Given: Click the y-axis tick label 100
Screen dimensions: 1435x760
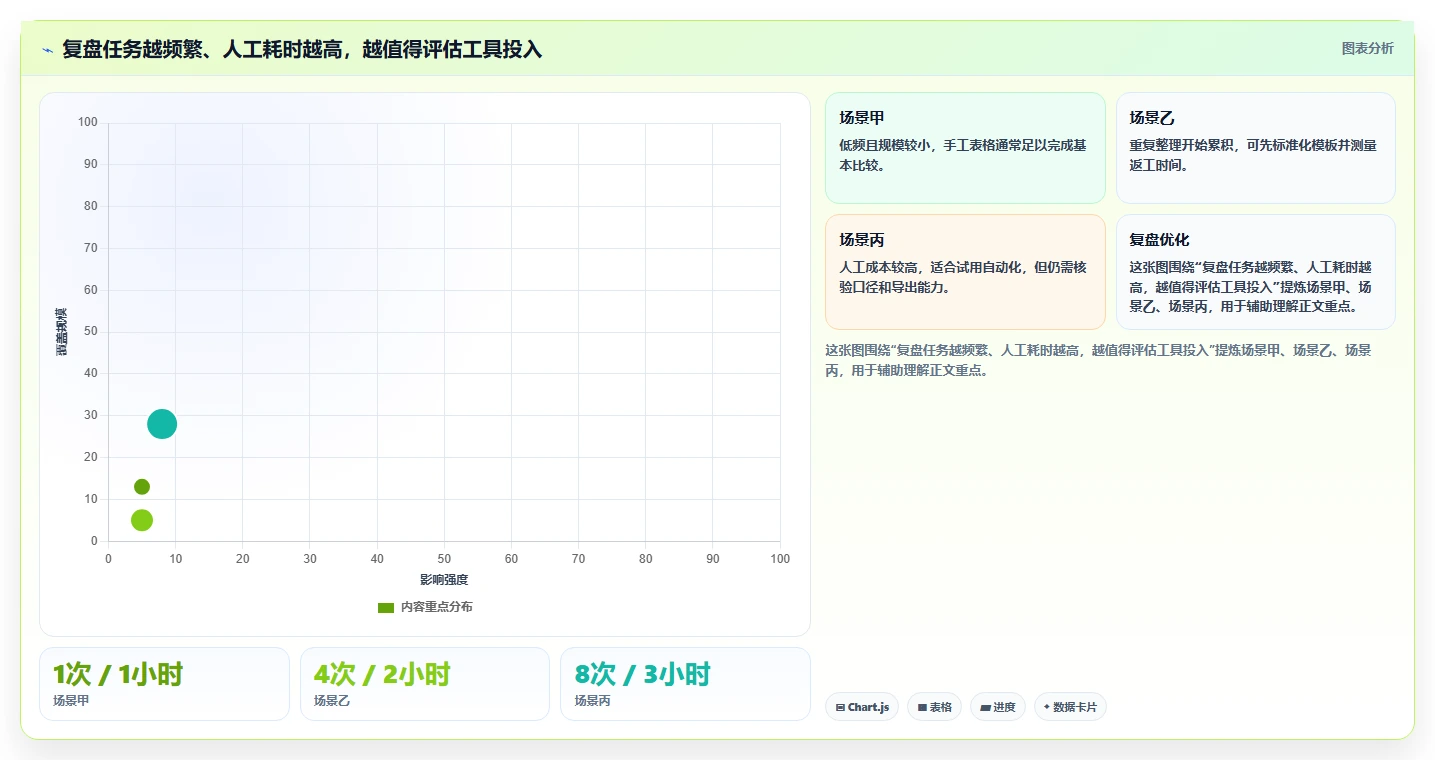Looking at the screenshot, I should point(88,123).
